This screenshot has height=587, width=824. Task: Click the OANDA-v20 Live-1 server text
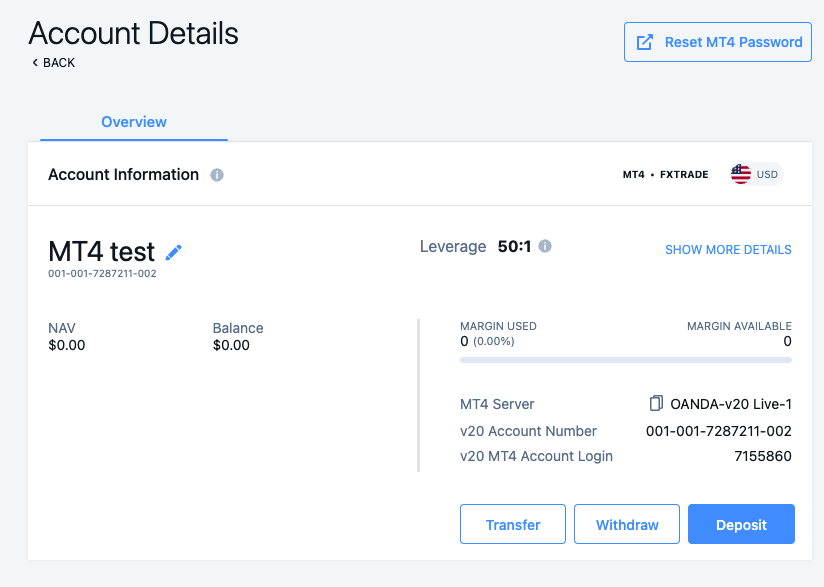pyautogui.click(x=731, y=404)
